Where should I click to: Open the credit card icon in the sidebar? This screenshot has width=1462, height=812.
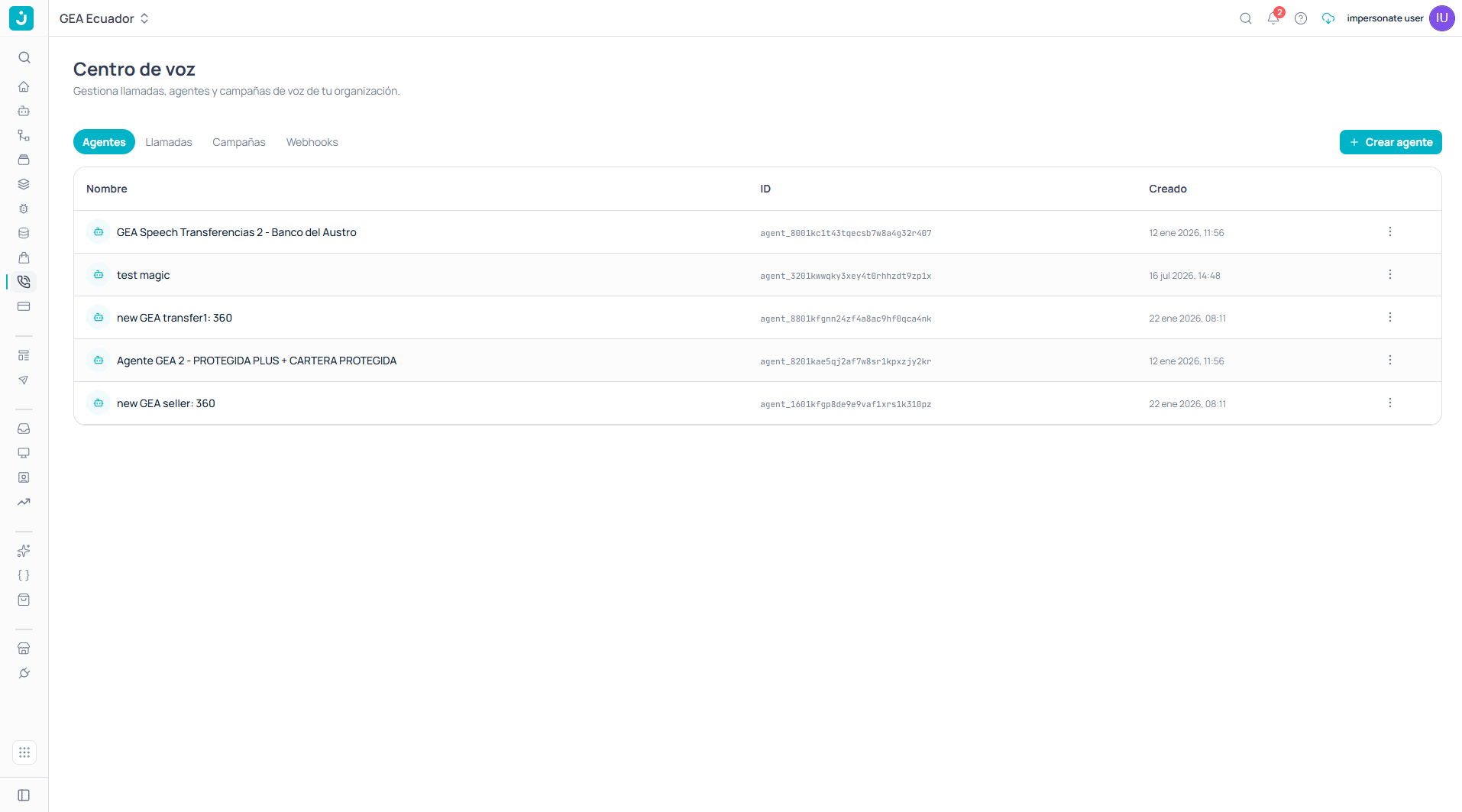tap(24, 306)
